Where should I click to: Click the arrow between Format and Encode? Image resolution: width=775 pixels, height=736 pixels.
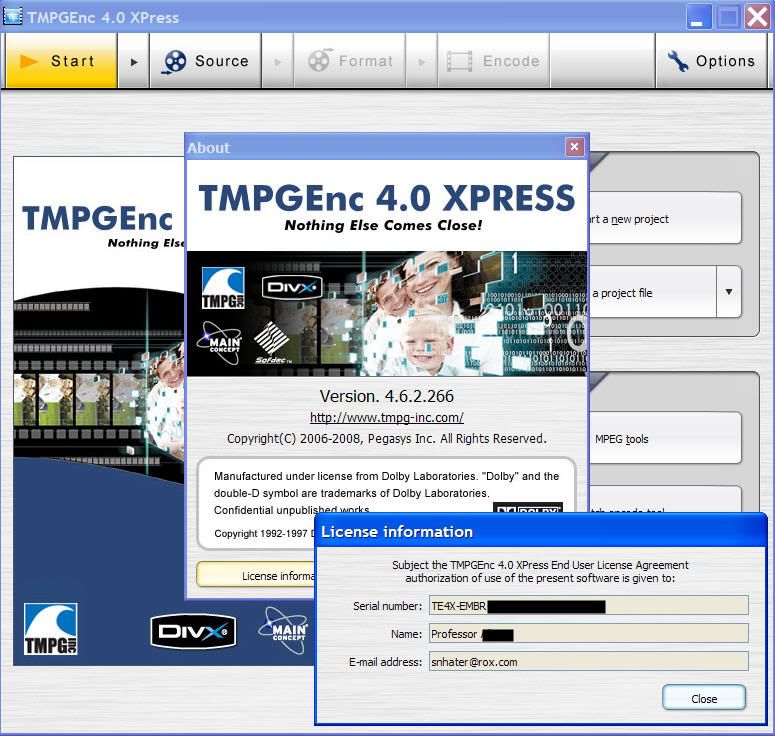[x=422, y=62]
